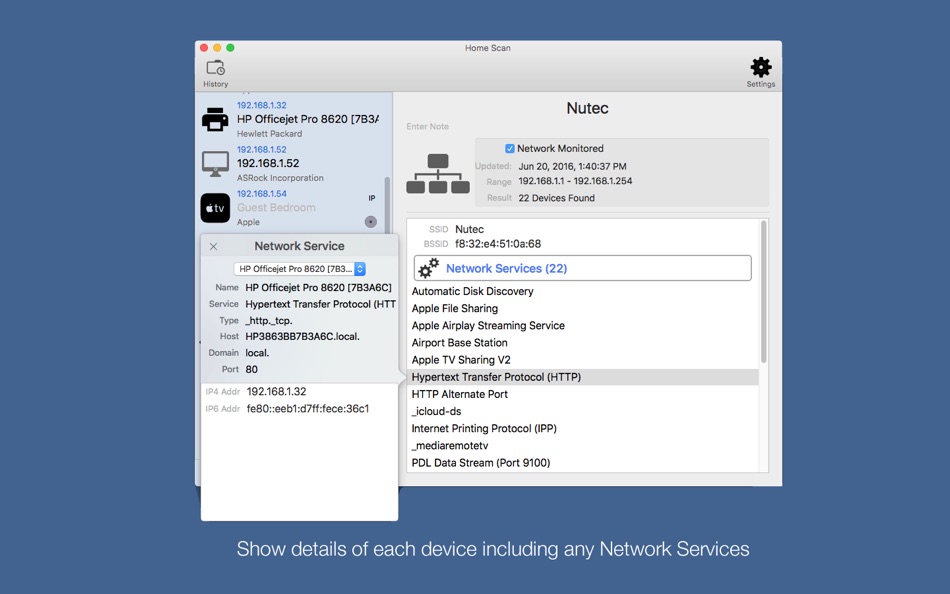Click the Domain local. value
This screenshot has height=594, width=950.
pos(257,353)
